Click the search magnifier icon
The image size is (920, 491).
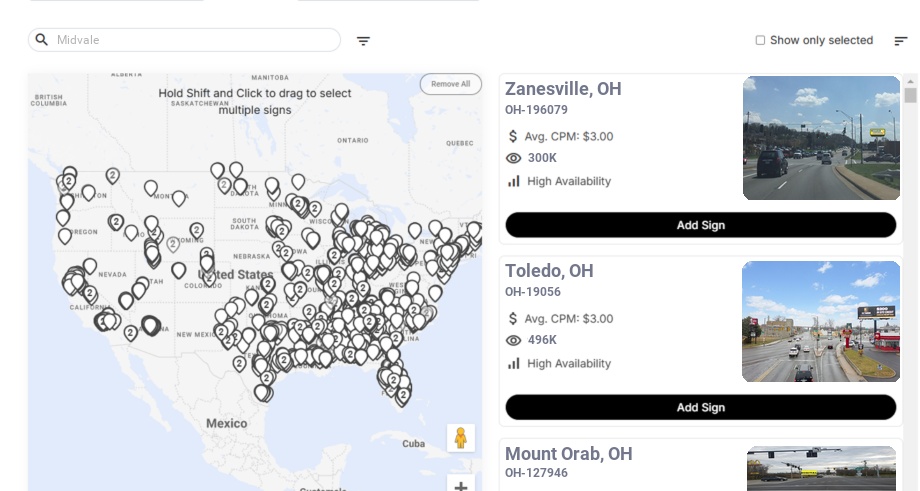pyautogui.click(x=42, y=40)
